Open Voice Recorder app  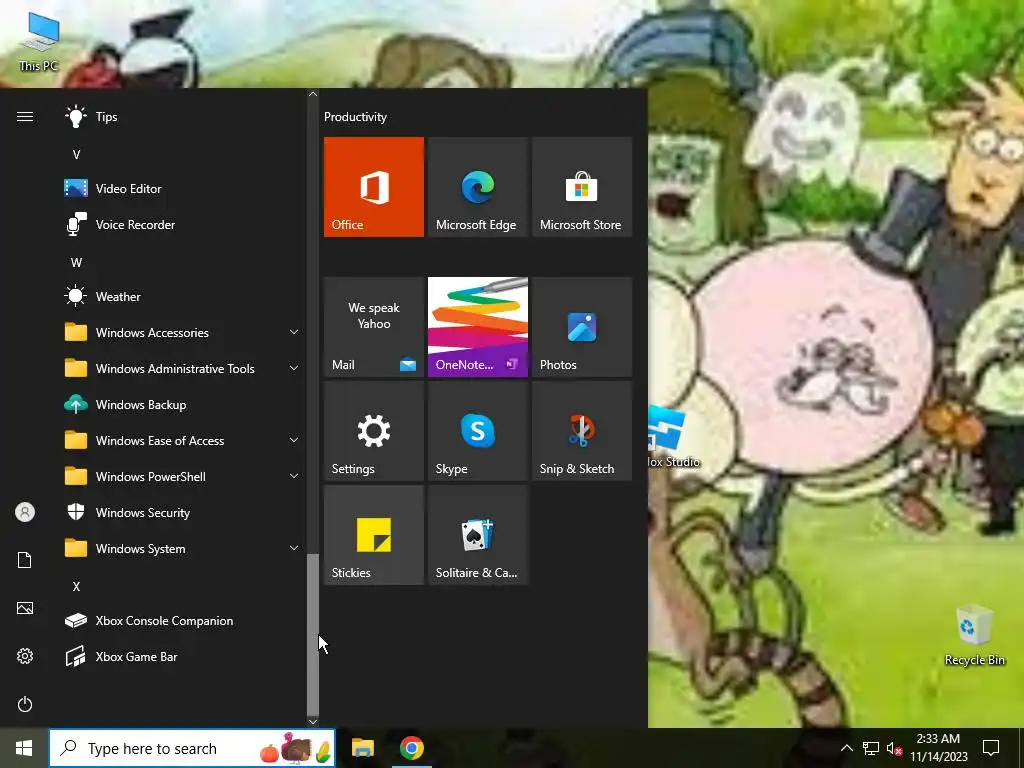[183, 225]
